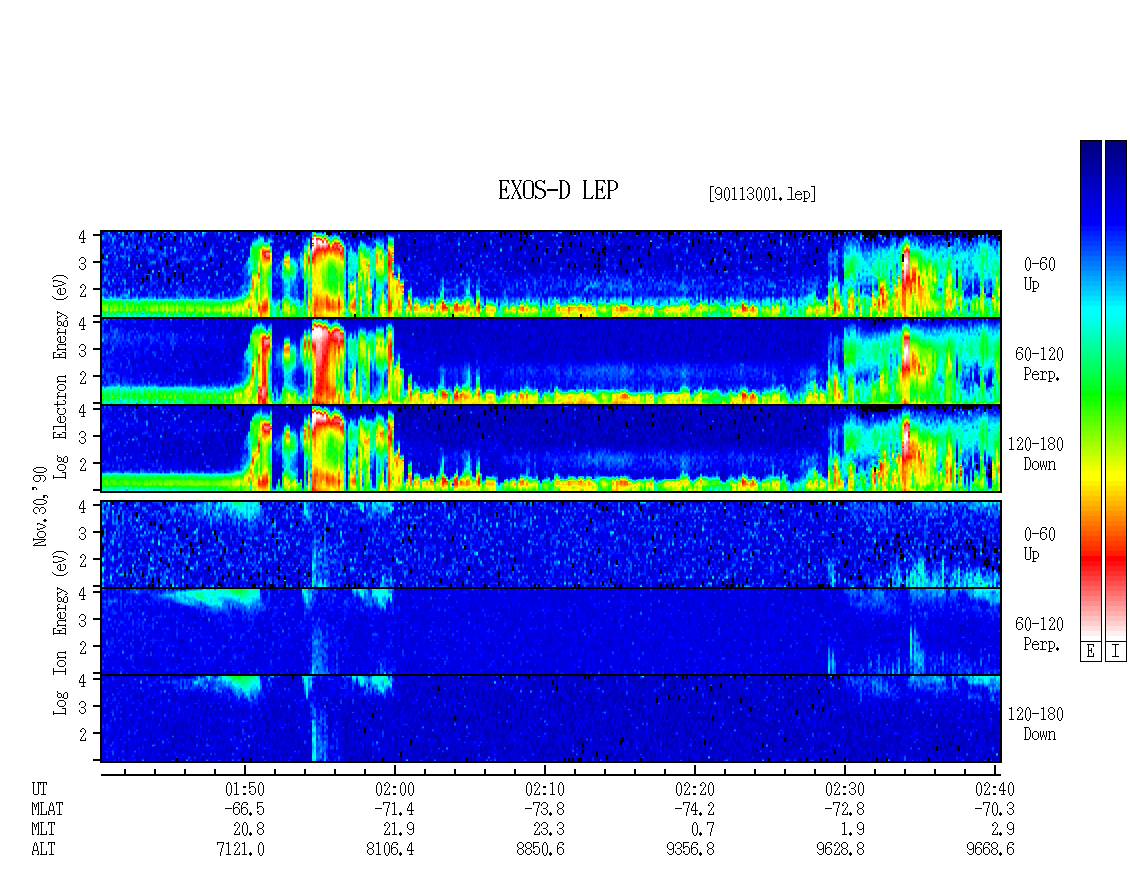Click the 120-180 Down label beside the bottom ion panel
1130x875 pixels.
[x=1036, y=724]
